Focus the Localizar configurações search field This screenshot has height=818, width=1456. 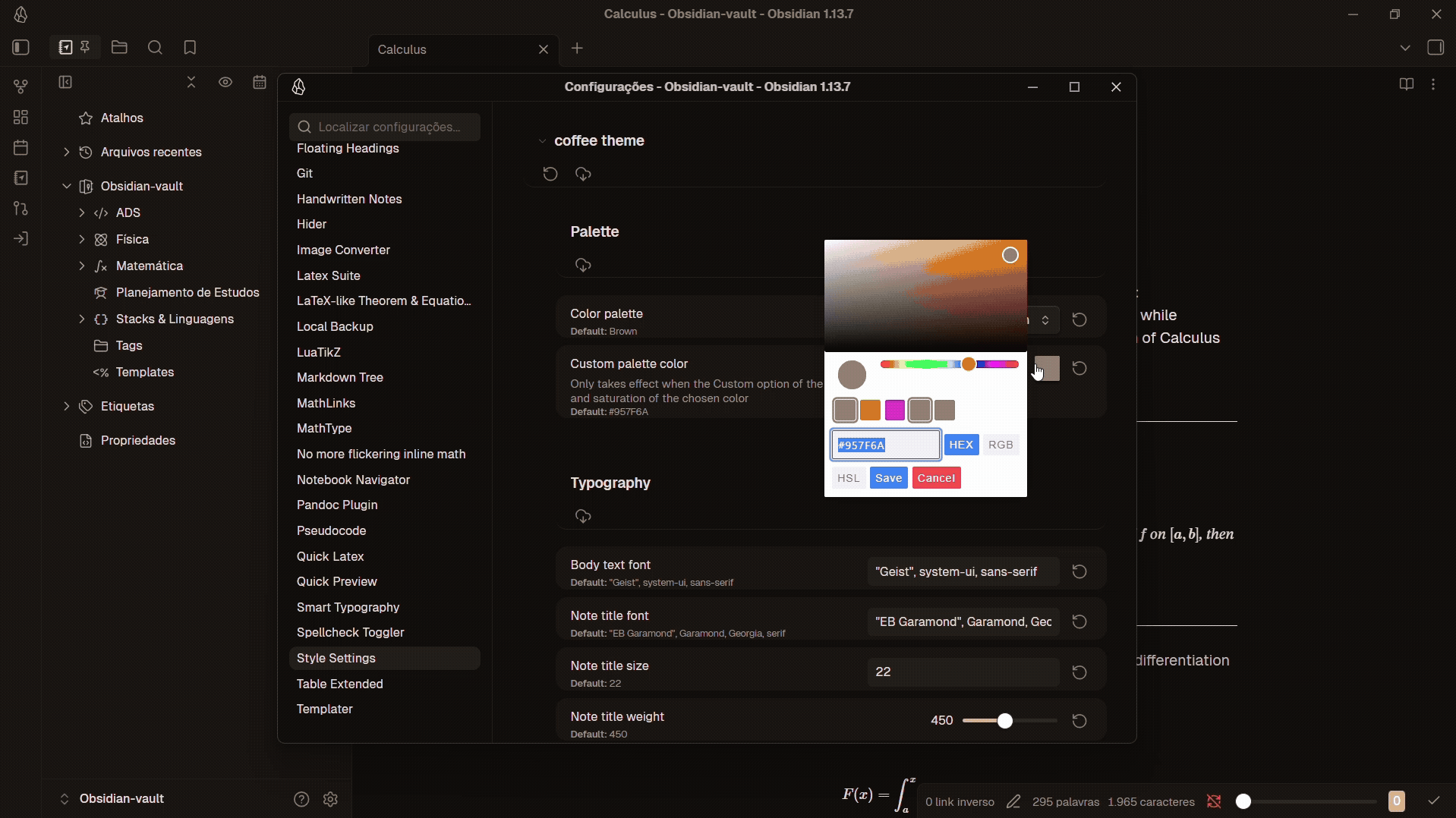point(385,127)
